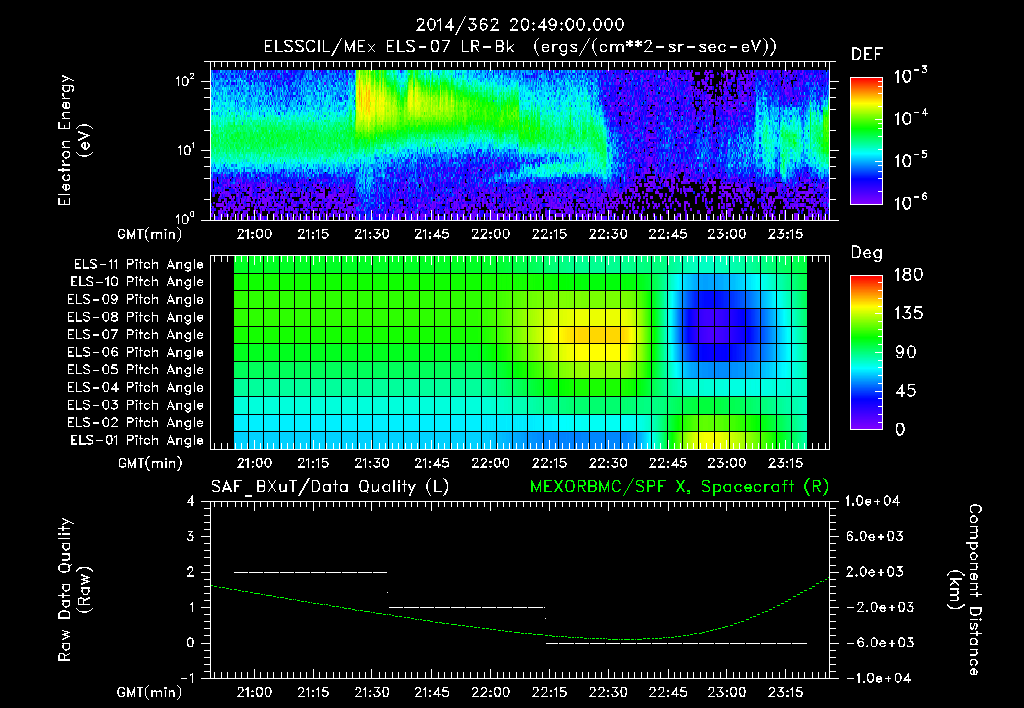Click the 0 value on Deg scale
This screenshot has height=708, width=1024.
click(x=901, y=430)
